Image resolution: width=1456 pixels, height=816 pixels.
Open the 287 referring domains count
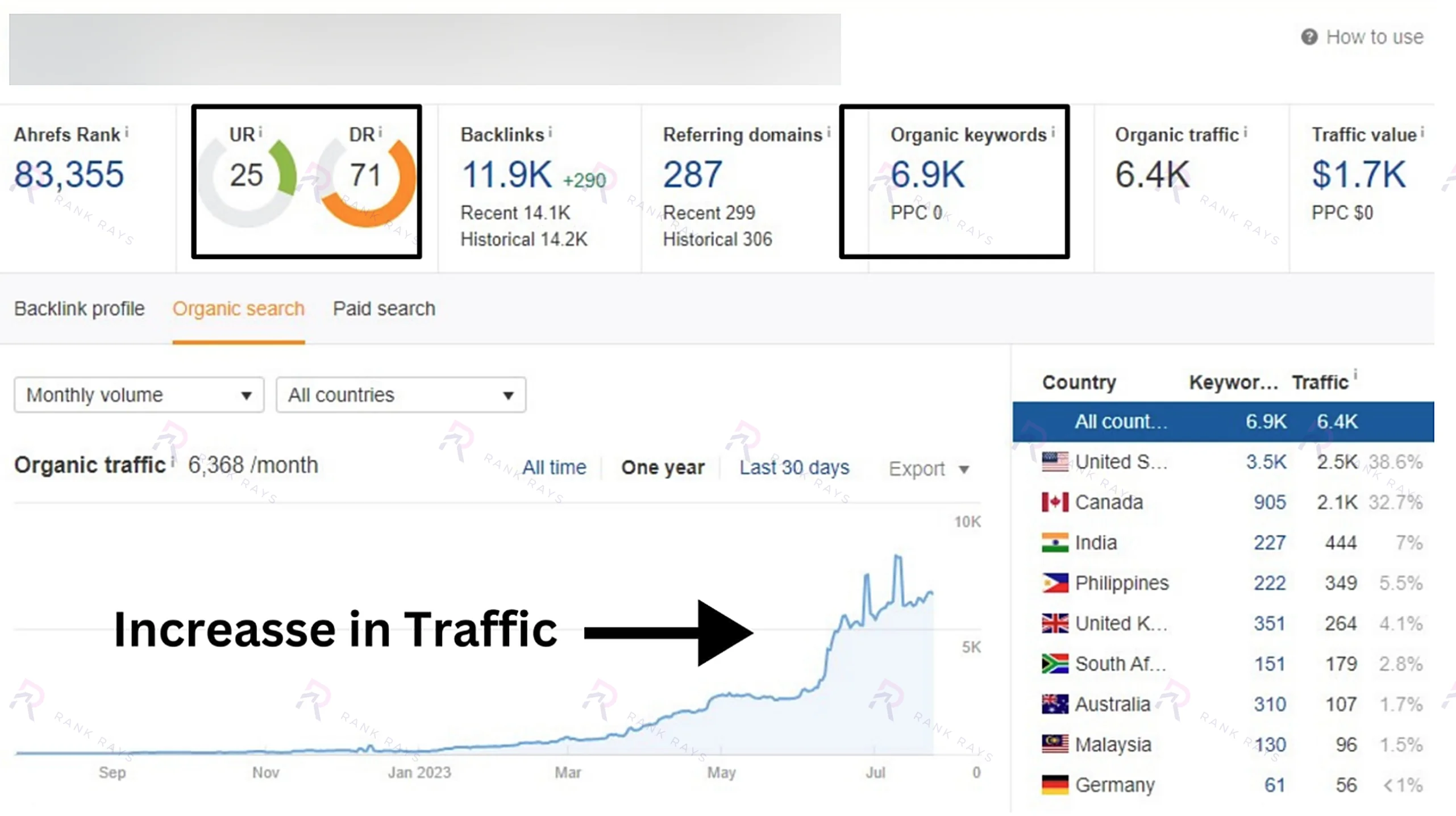coord(693,174)
